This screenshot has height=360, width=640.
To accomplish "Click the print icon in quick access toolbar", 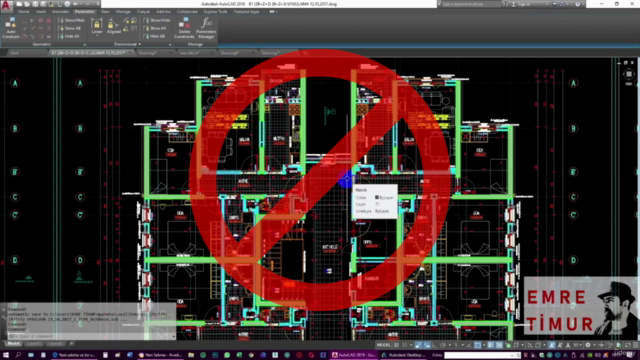I will [x=67, y=4].
